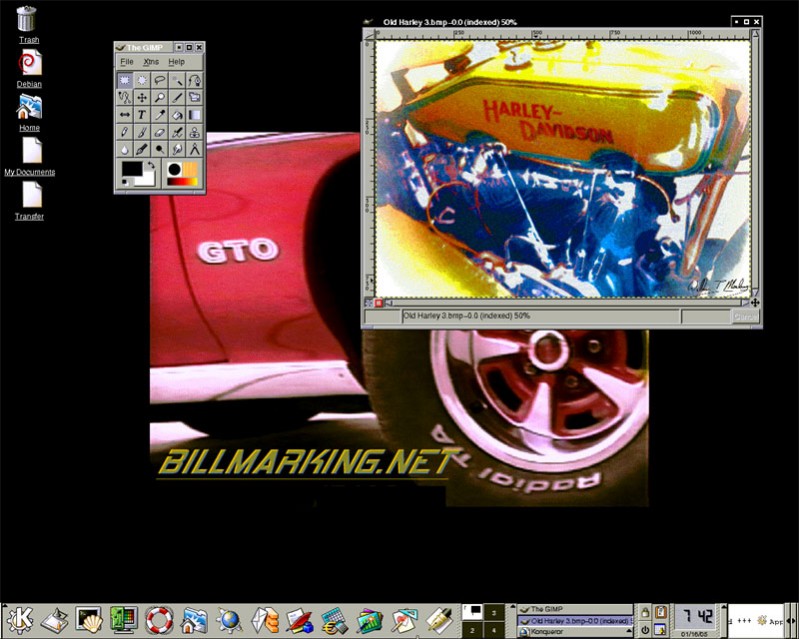Reset colors to default black and white
The height and width of the screenshot is (639, 799).
point(125,182)
